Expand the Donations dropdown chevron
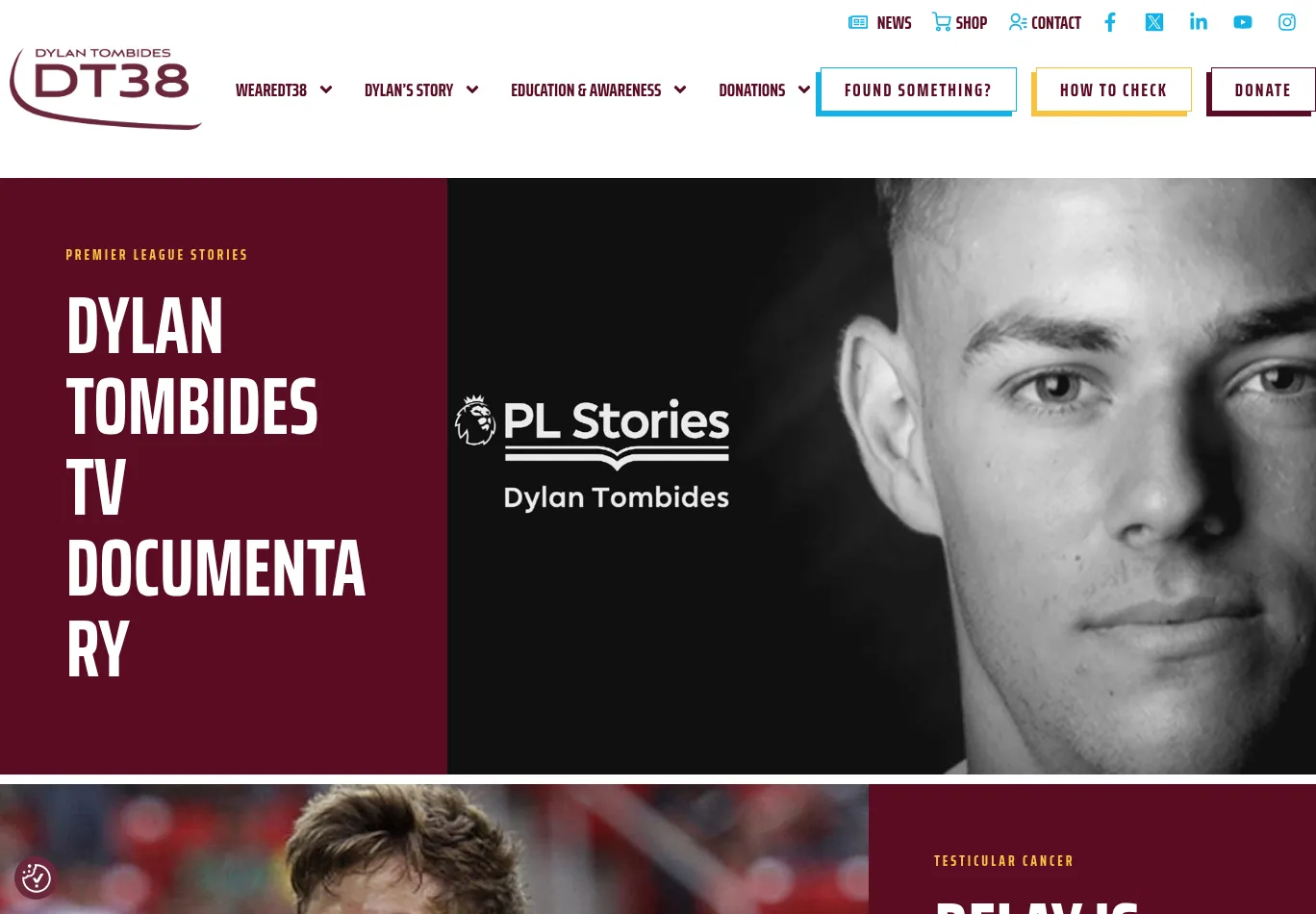Screen dimensions: 1316x914 (804, 89)
